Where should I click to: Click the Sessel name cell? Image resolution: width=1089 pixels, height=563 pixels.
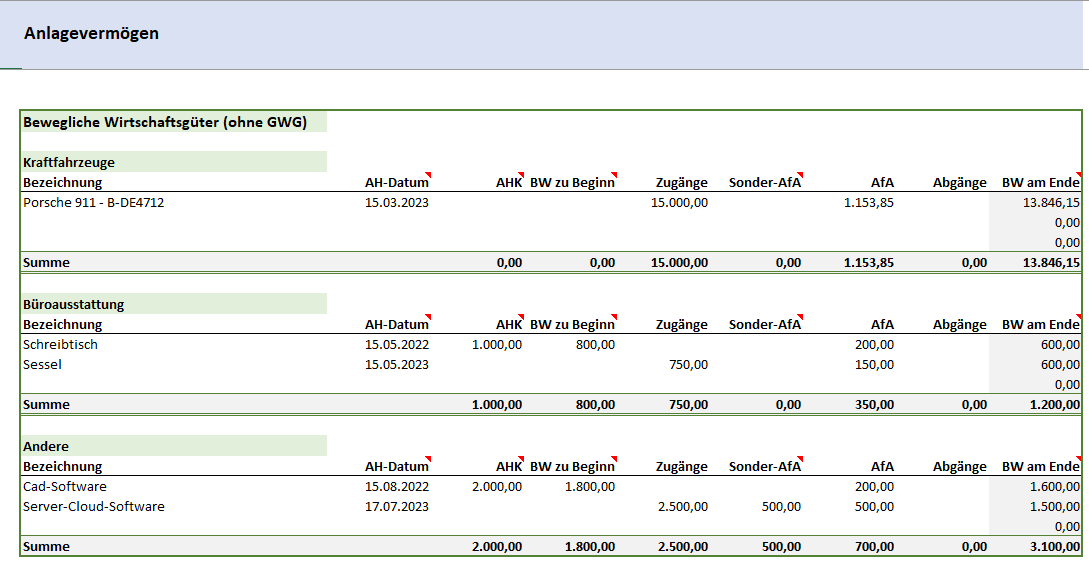point(43,365)
